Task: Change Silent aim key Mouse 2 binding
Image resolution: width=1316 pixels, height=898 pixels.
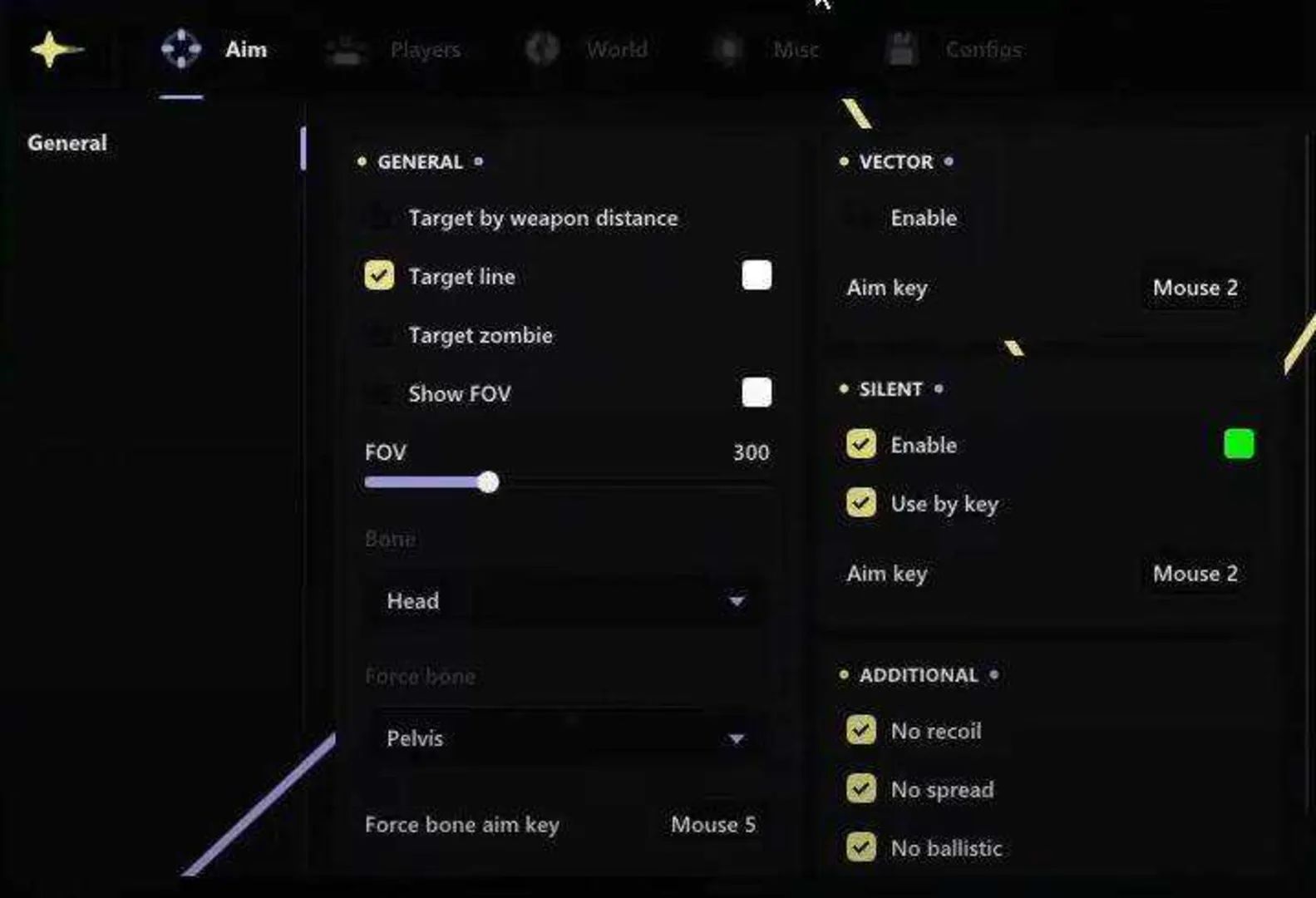Action: (x=1195, y=574)
